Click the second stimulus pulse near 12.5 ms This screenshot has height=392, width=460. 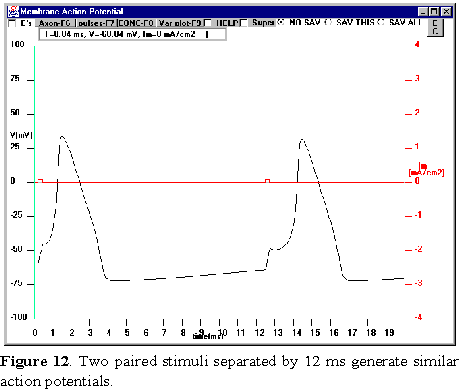pos(267,181)
